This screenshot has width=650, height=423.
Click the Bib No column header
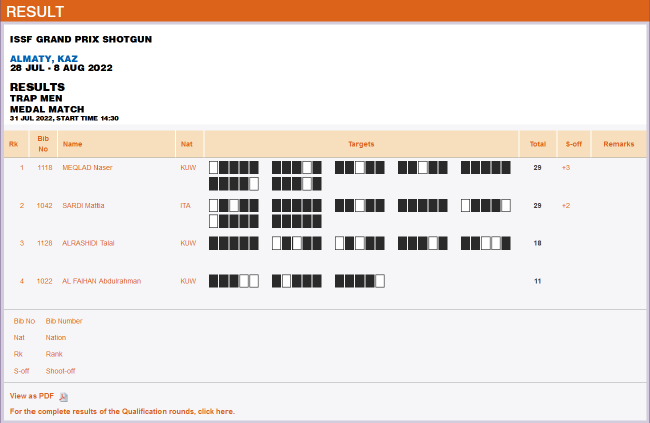pyautogui.click(x=43, y=144)
